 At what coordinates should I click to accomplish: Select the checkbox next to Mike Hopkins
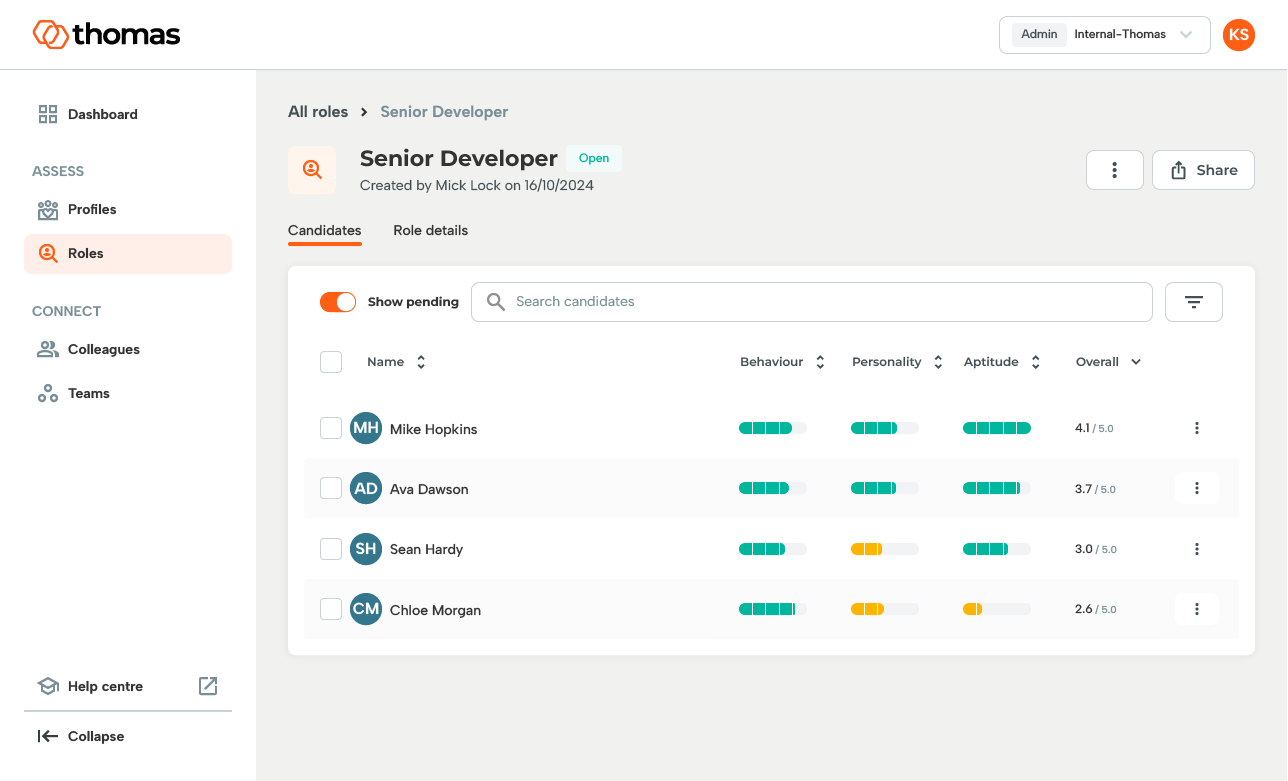click(331, 427)
